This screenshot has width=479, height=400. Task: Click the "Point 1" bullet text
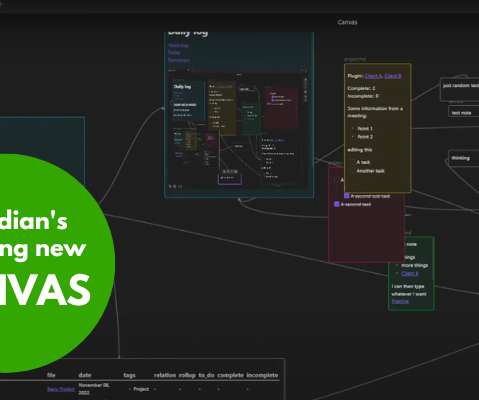click(x=365, y=128)
